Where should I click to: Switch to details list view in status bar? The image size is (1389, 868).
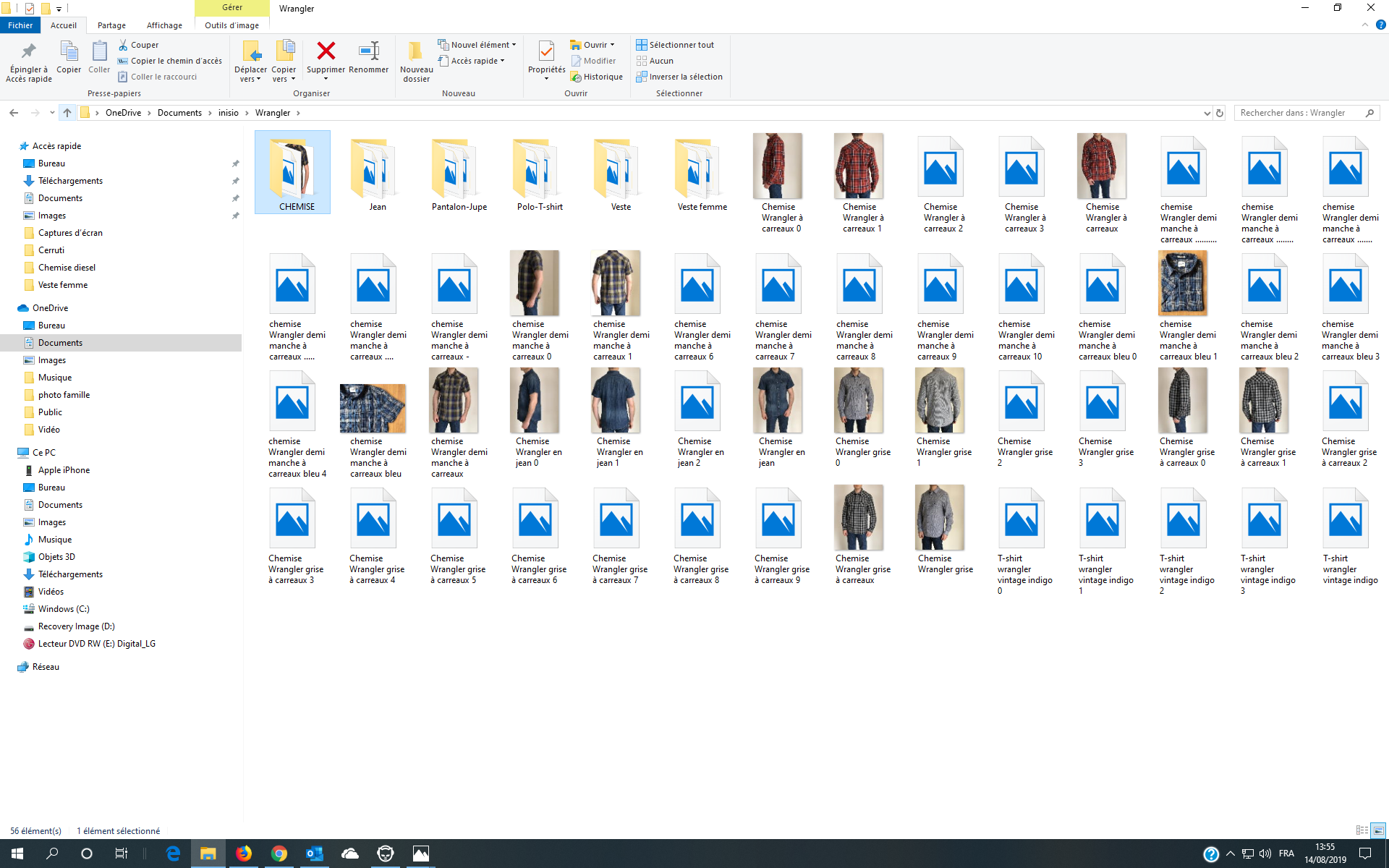coord(1362,830)
